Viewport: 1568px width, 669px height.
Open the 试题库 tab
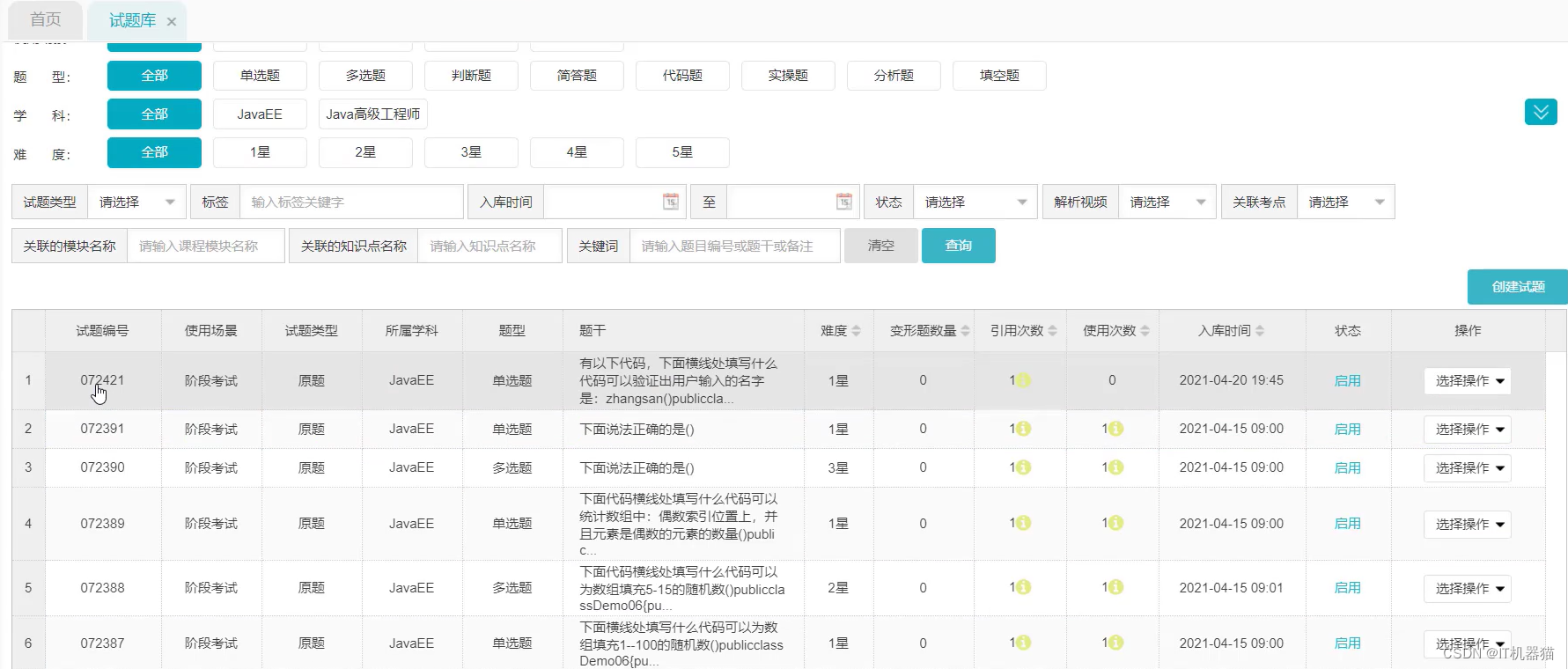coord(132,19)
